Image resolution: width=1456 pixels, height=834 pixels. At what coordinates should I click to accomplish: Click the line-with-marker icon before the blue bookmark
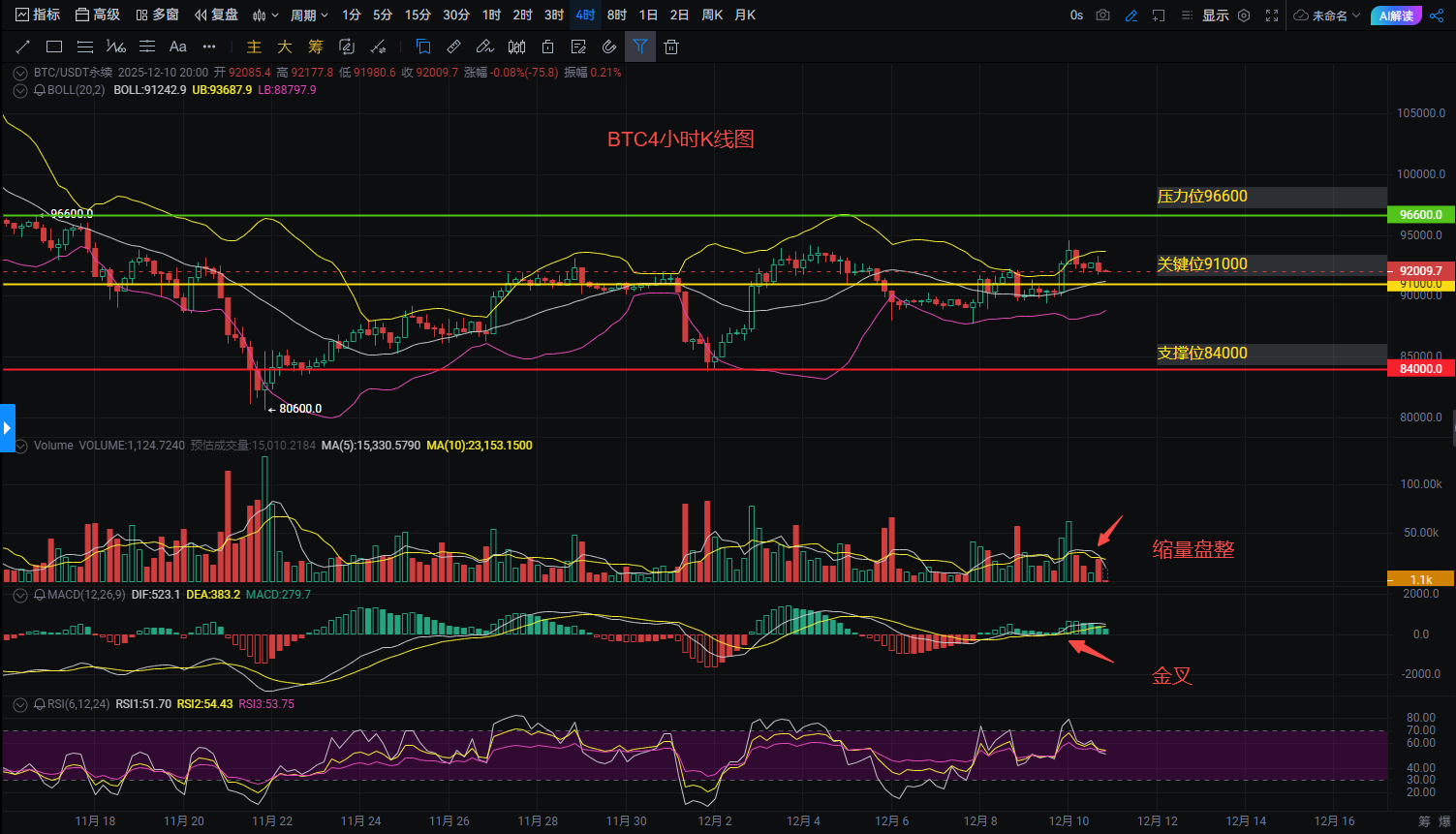pos(379,46)
